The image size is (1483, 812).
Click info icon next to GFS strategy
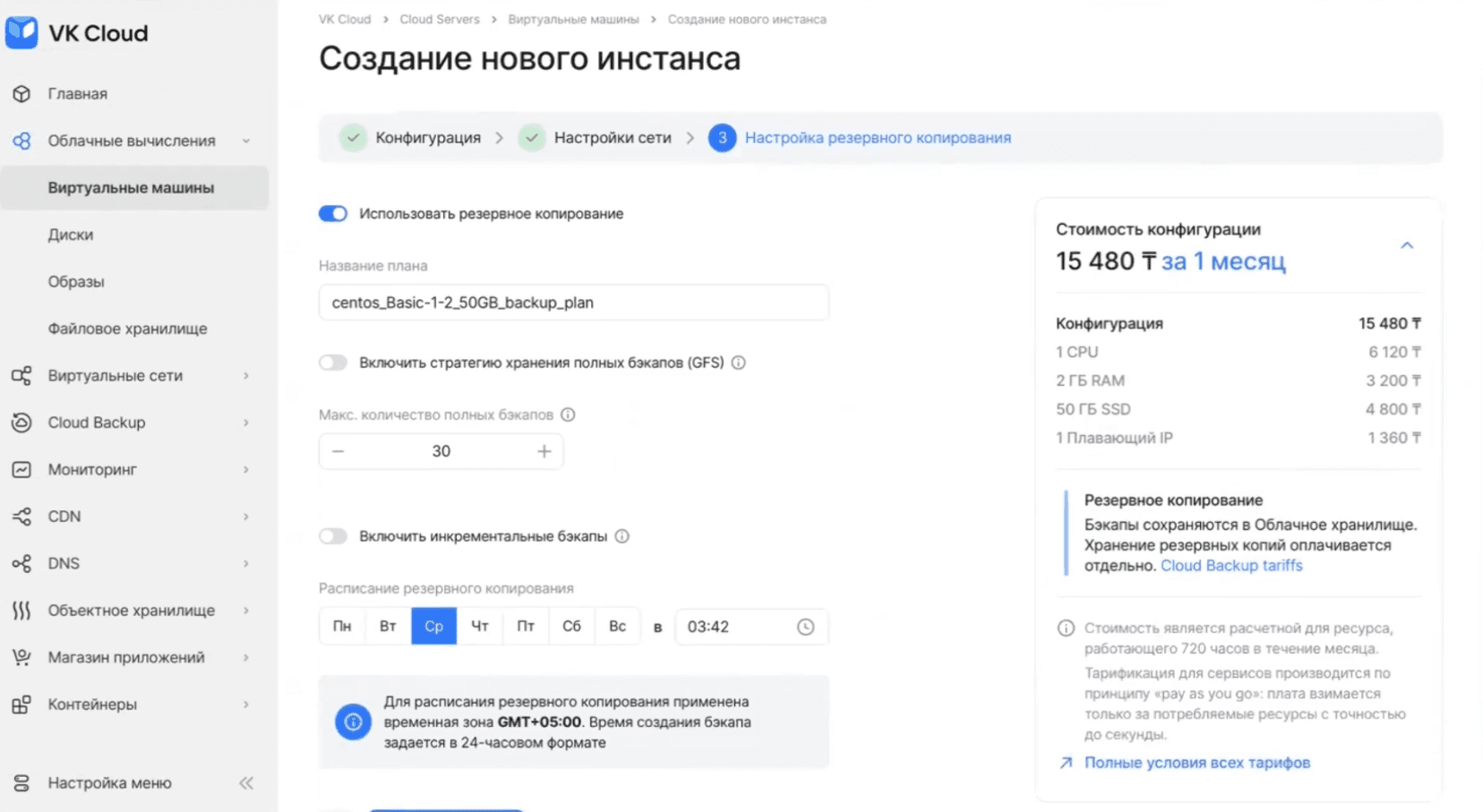point(739,363)
